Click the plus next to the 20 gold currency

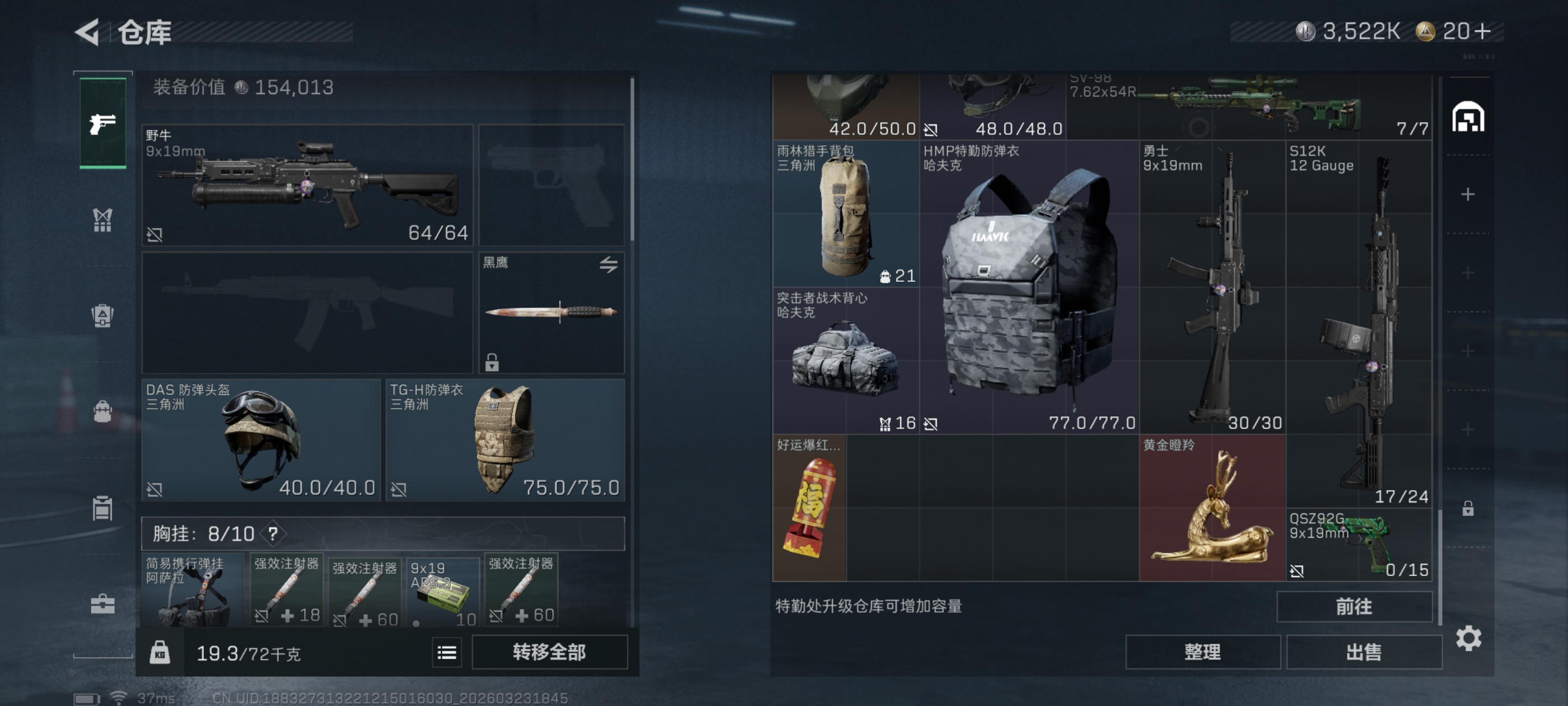click(x=1483, y=31)
